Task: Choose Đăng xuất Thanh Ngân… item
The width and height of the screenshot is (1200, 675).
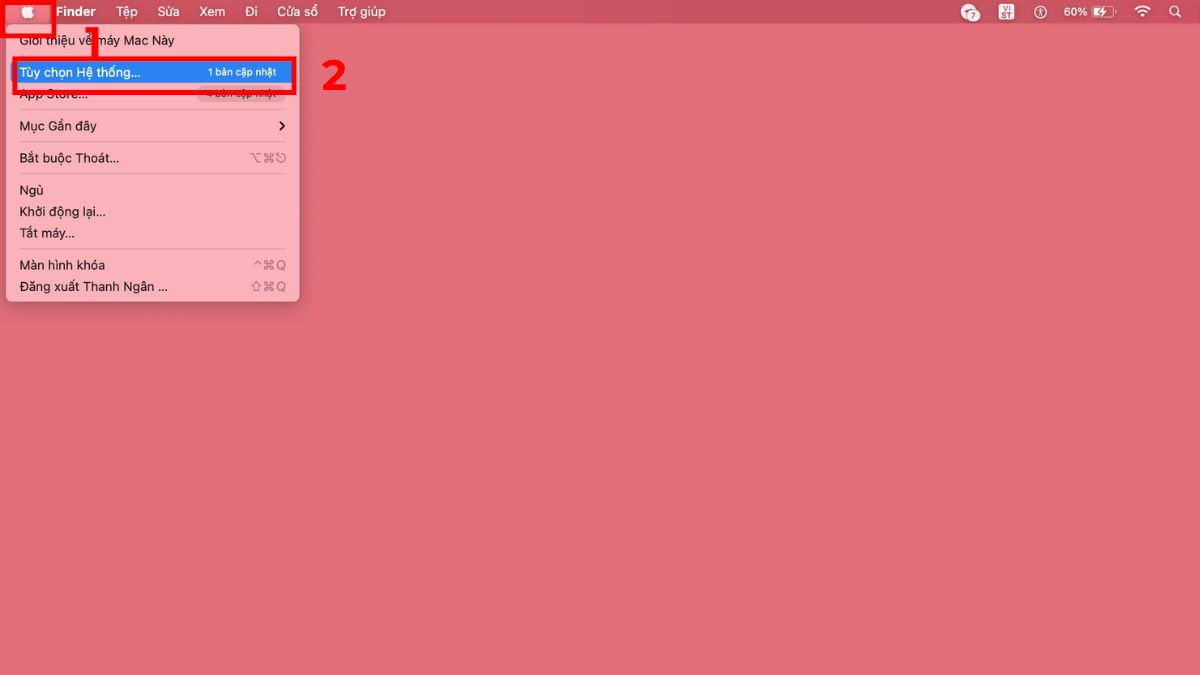Action: [x=152, y=287]
